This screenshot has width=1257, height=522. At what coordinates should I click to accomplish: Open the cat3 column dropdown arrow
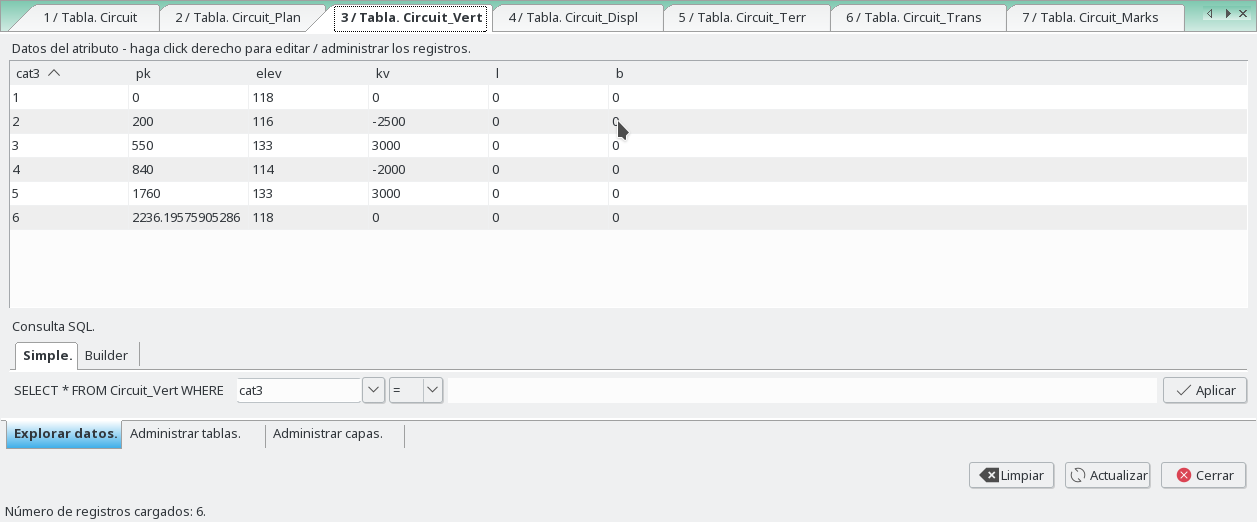[373, 390]
